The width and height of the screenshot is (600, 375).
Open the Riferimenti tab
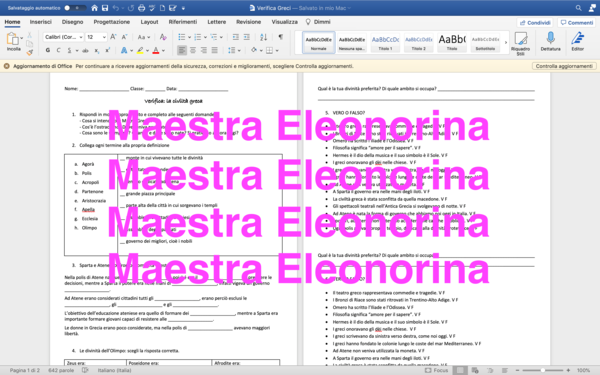click(183, 22)
